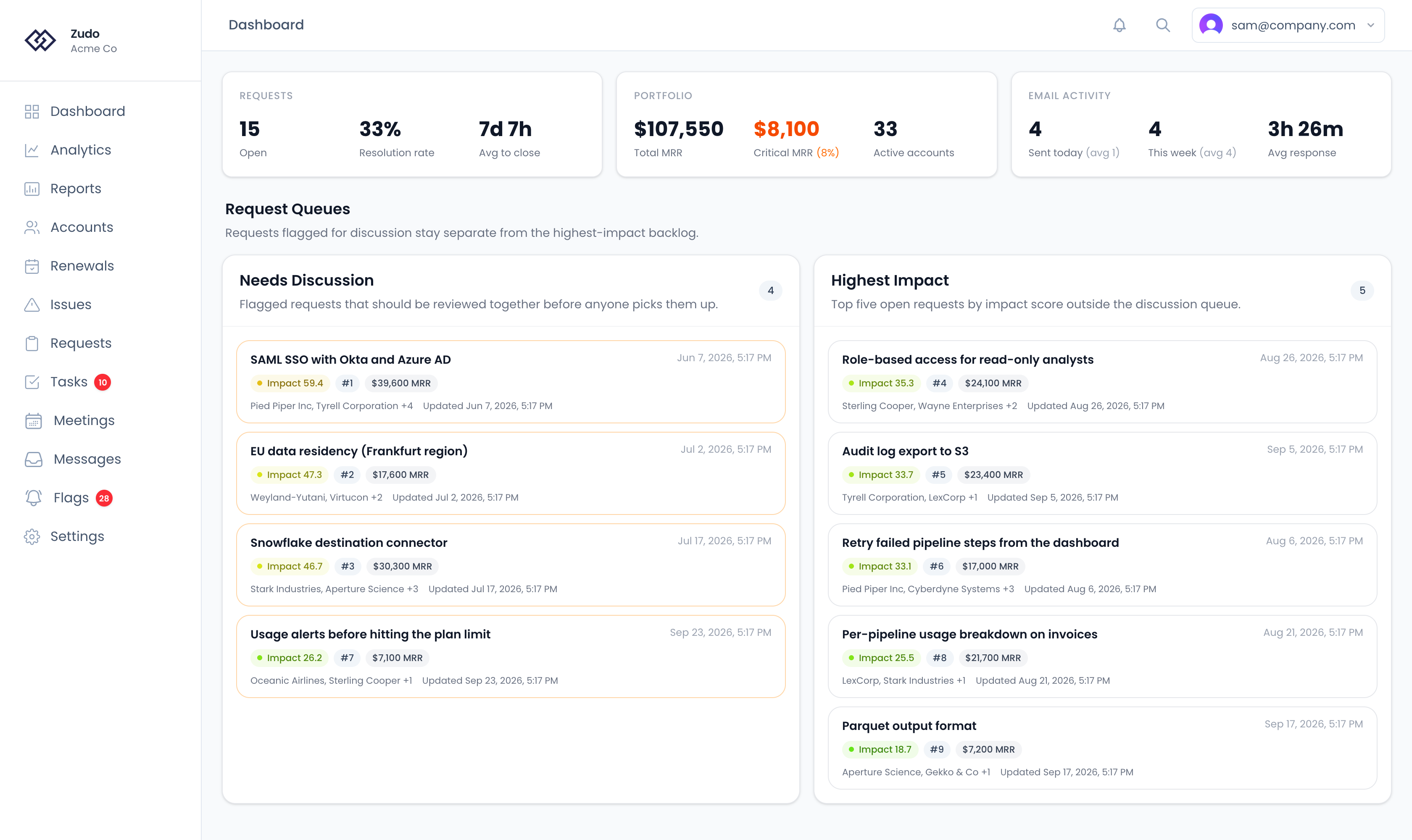Click the Zudo logo icon
Image resolution: width=1412 pixels, height=840 pixels.
[40, 40]
